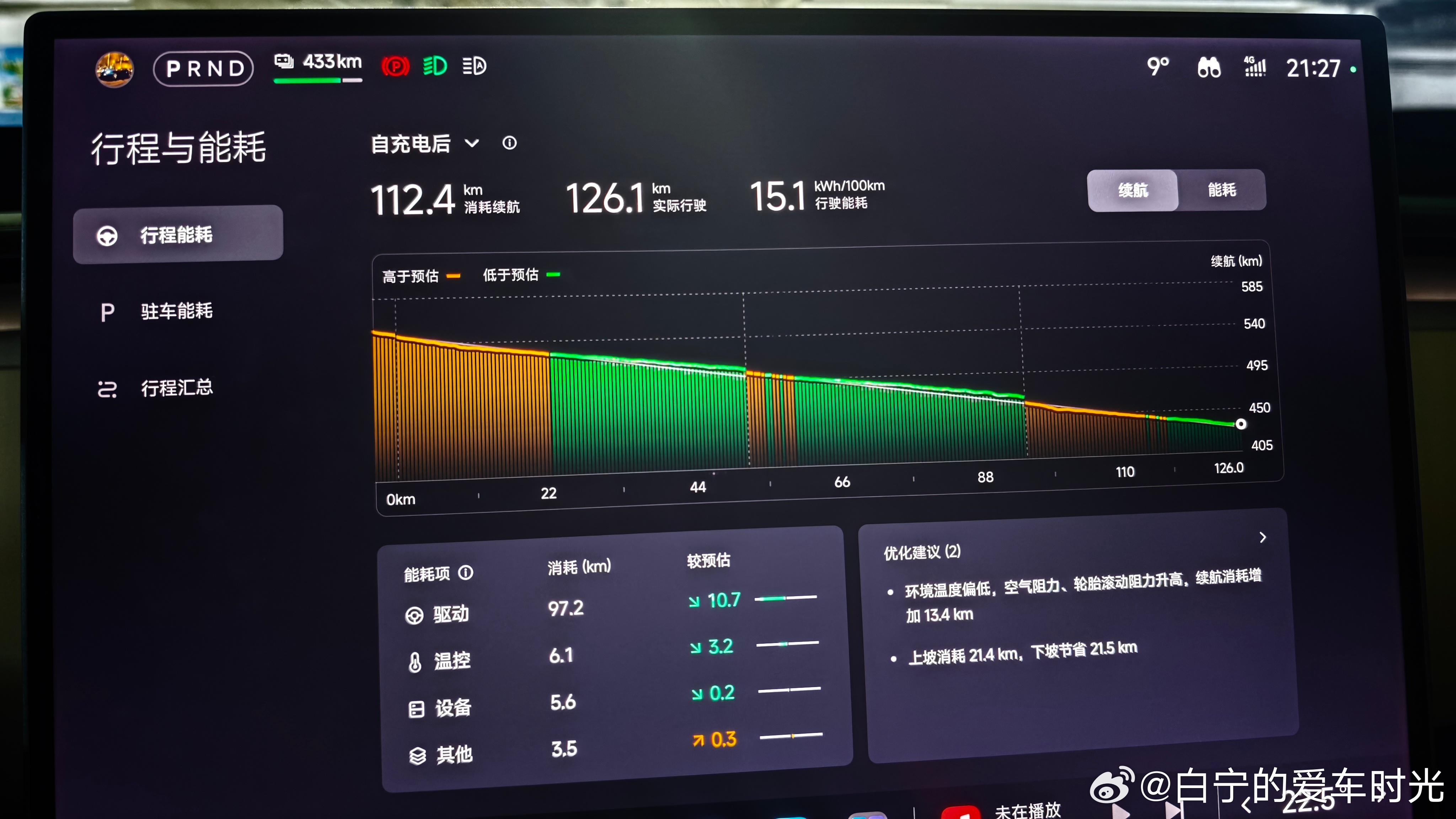Switch the chart to 能耗 view

1221,190
